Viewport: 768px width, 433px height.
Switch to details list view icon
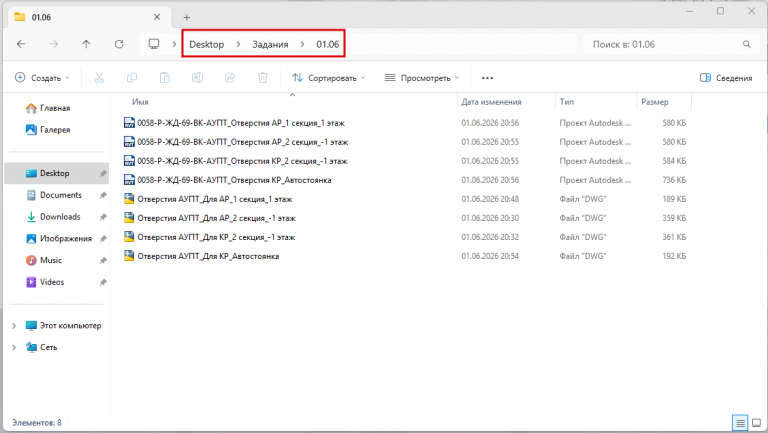tap(740, 422)
